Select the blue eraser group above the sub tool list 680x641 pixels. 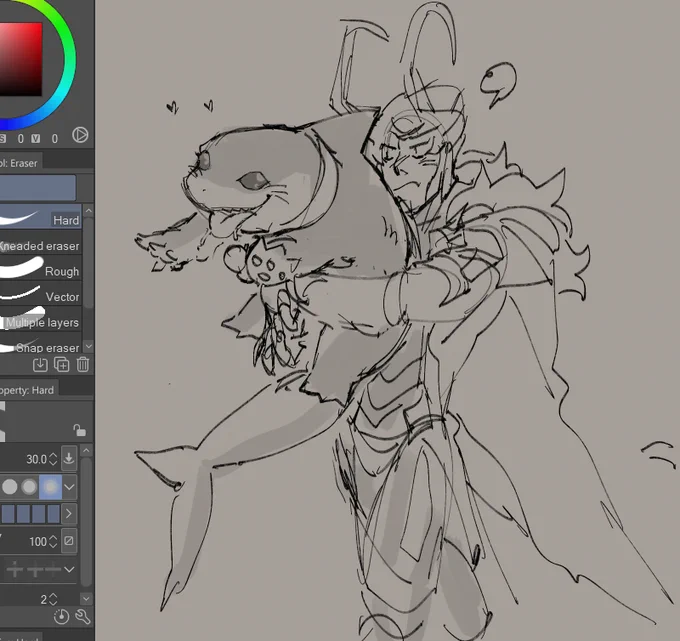[38, 187]
